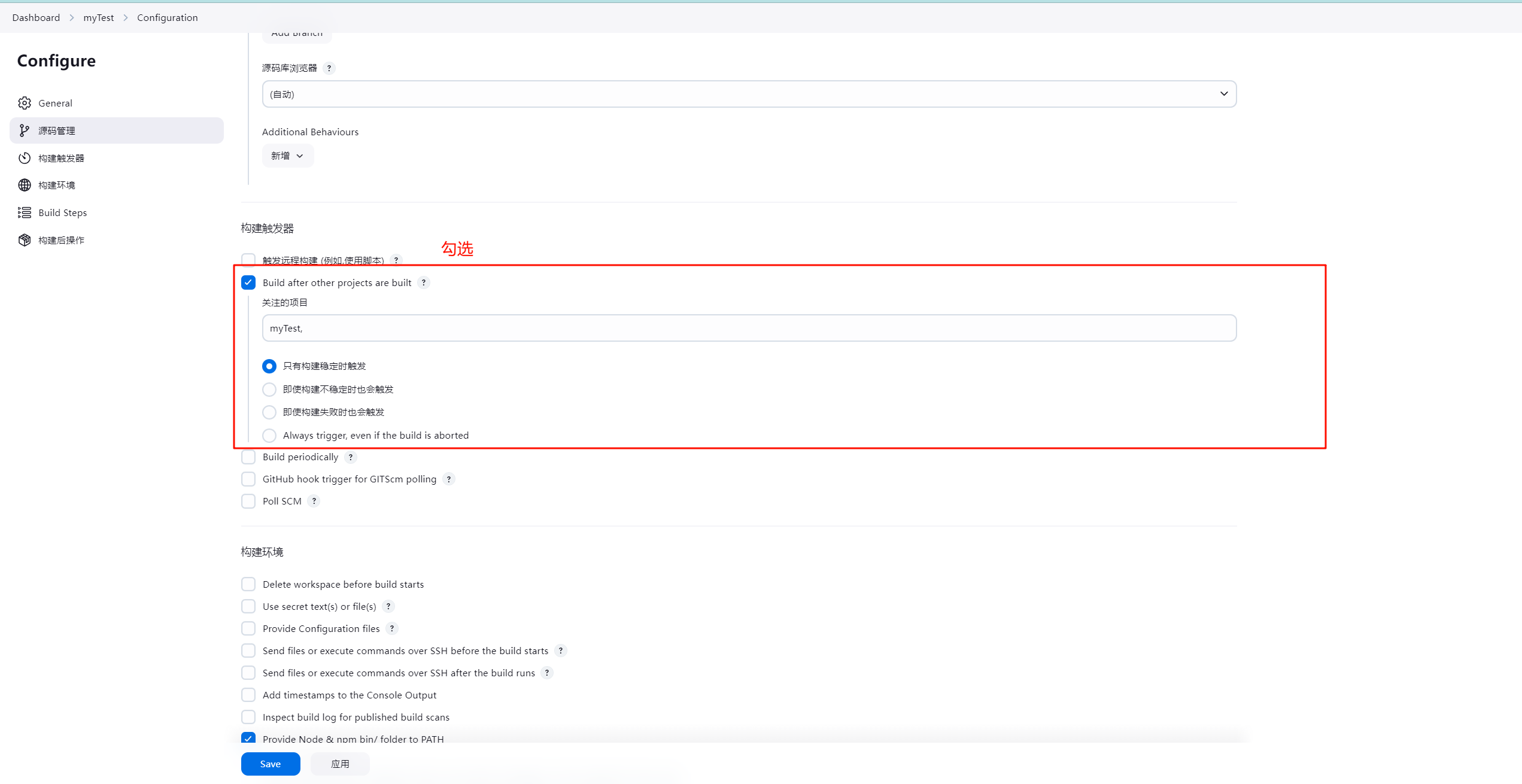The image size is (1522, 784).
Task: Open help for 源码库浏览器
Action: [329, 68]
